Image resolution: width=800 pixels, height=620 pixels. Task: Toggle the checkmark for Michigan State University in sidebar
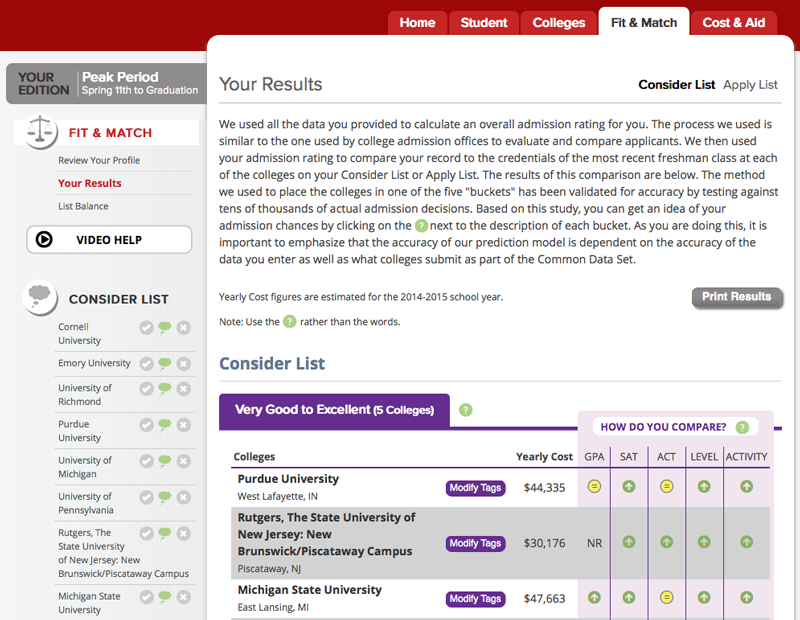click(x=147, y=597)
